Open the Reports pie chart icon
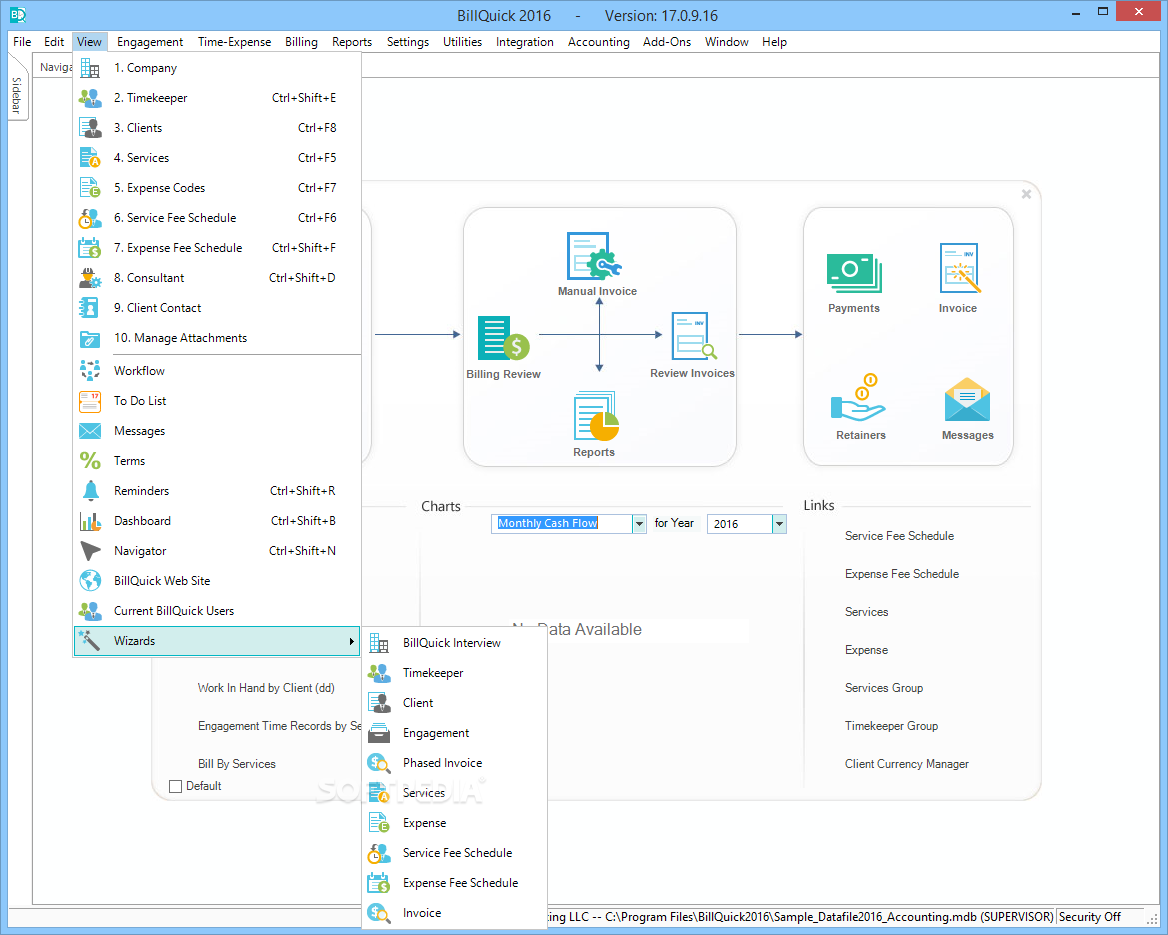This screenshot has height=935, width=1168. 596,416
